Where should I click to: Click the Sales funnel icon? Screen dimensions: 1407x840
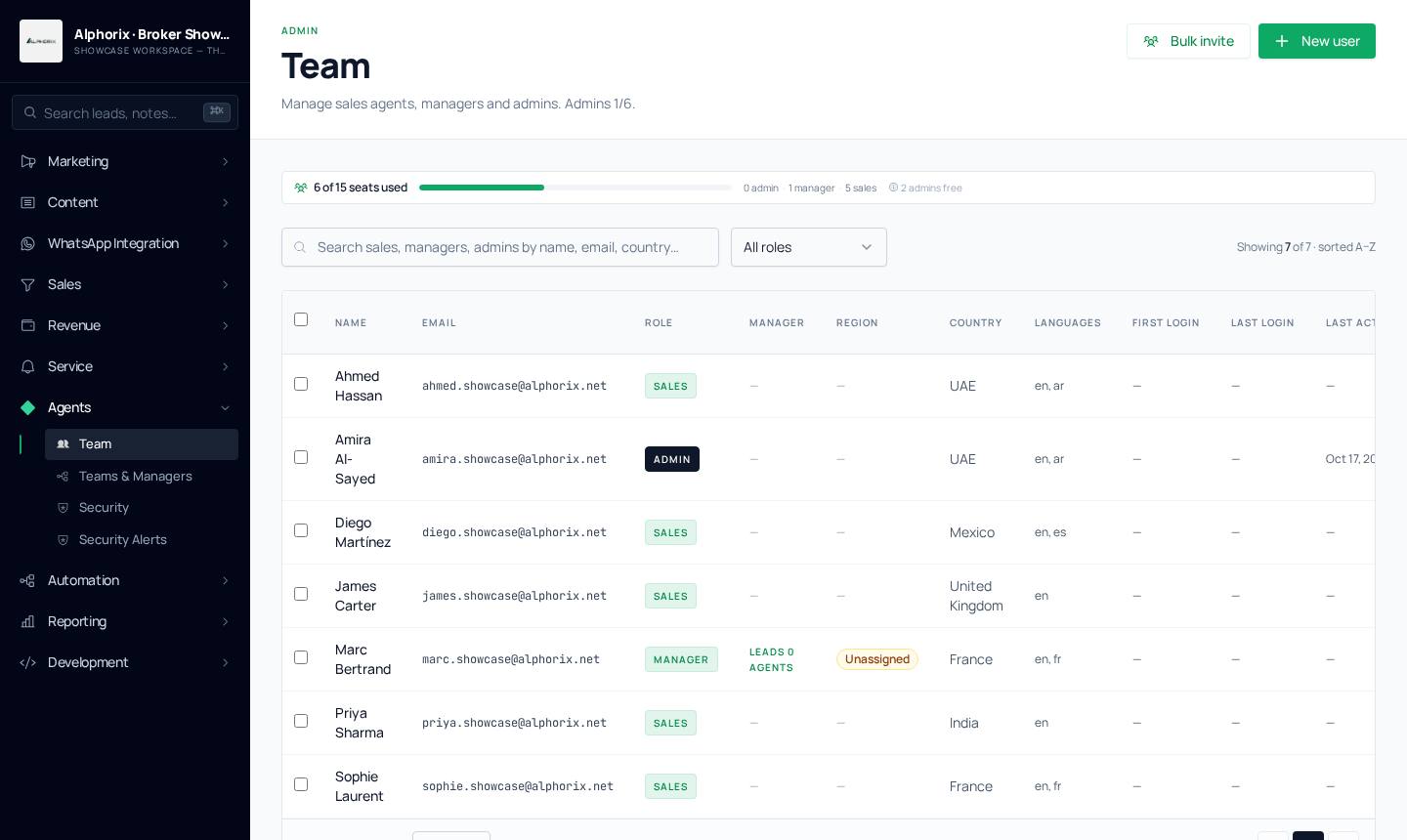click(28, 284)
